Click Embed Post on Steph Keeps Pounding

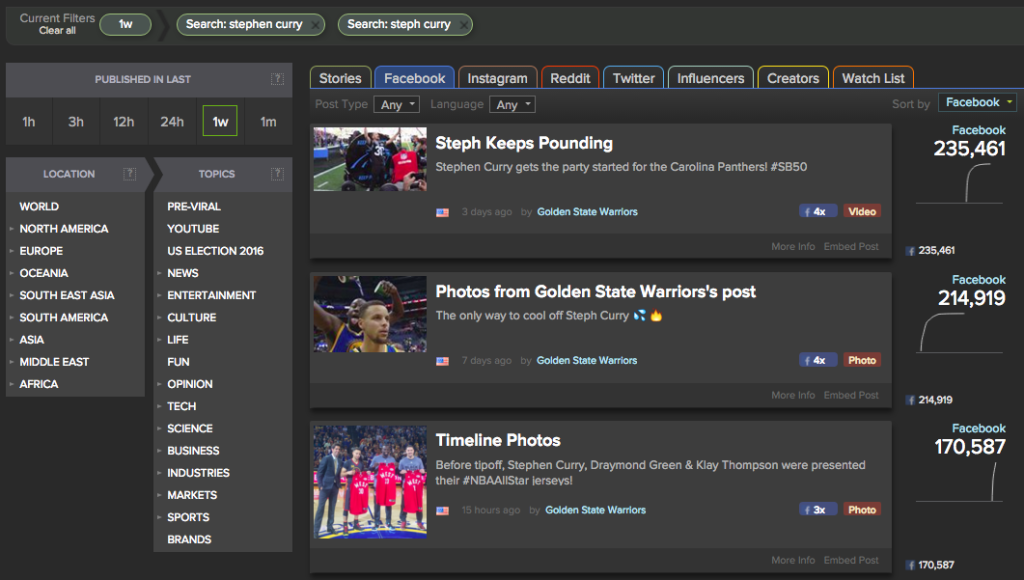click(851, 247)
